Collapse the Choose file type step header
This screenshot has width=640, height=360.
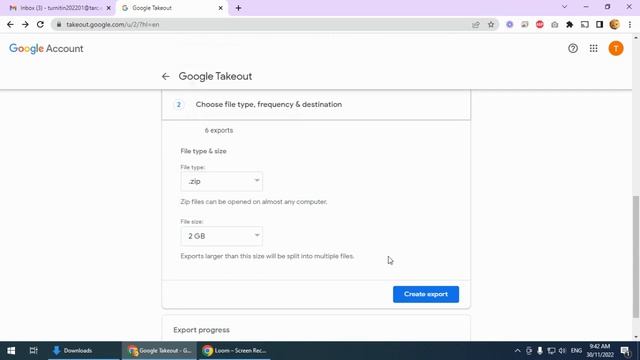(316, 104)
